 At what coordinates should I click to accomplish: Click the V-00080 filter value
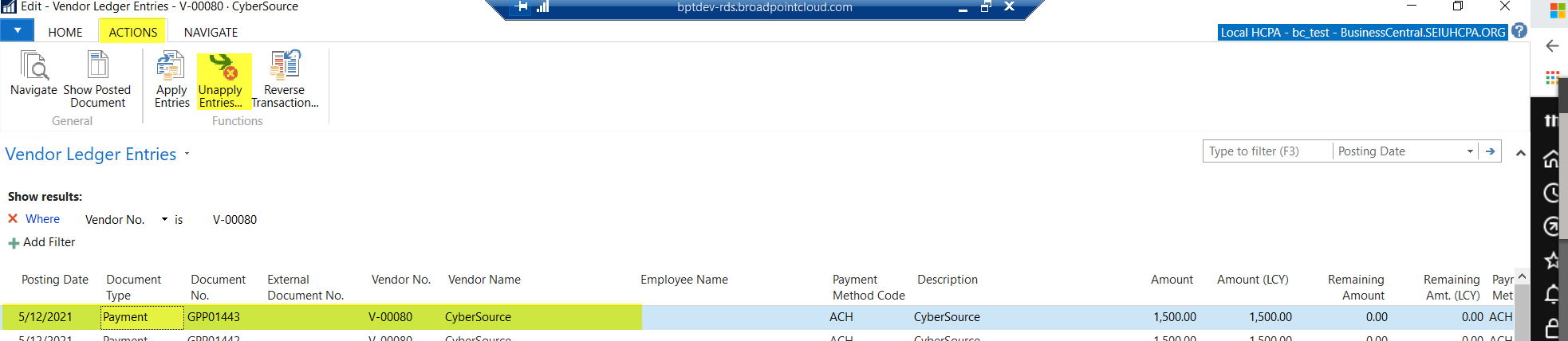(234, 220)
